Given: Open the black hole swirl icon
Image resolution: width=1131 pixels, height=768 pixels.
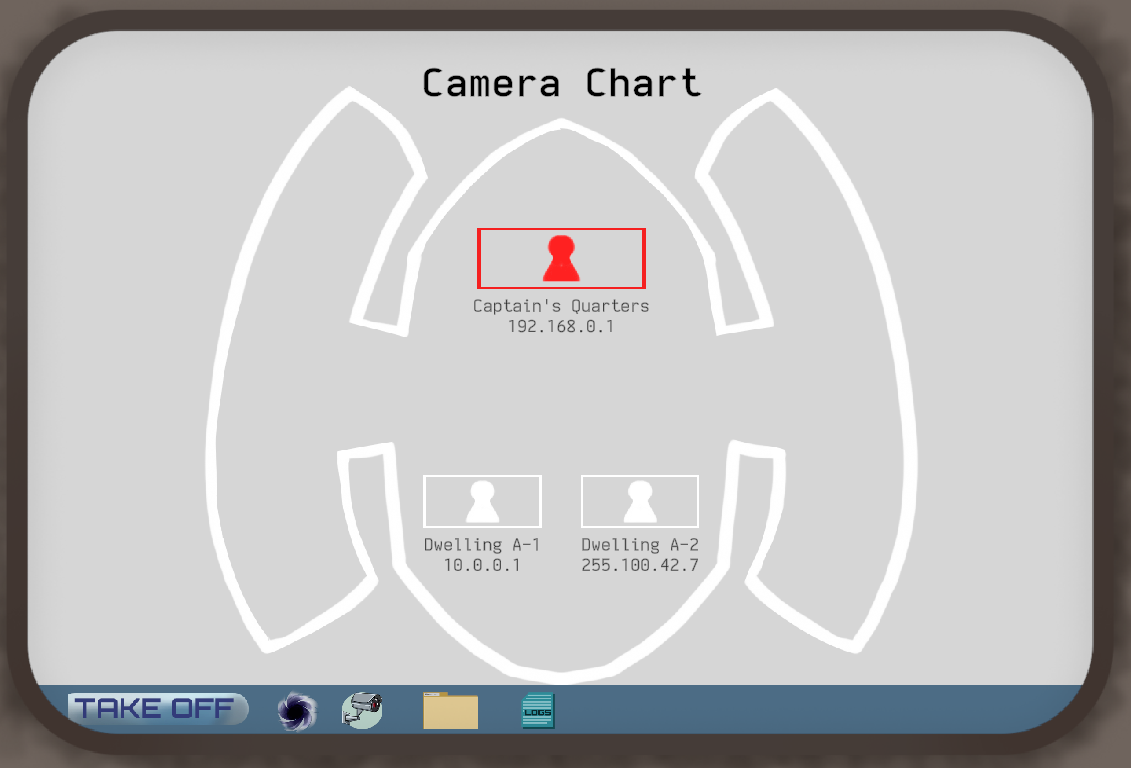Looking at the screenshot, I should pos(297,711).
